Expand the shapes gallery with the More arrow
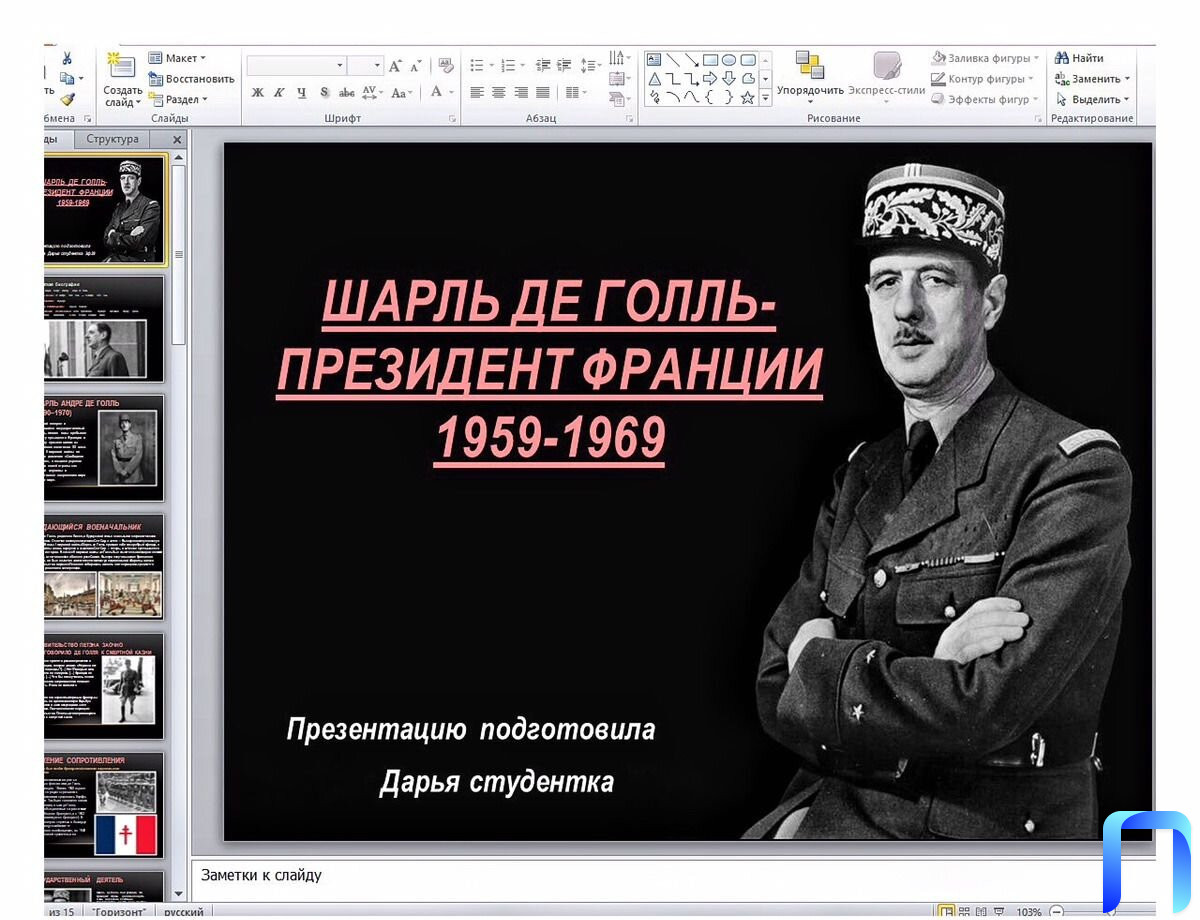This screenshot has height=920, width=1200. click(x=766, y=98)
